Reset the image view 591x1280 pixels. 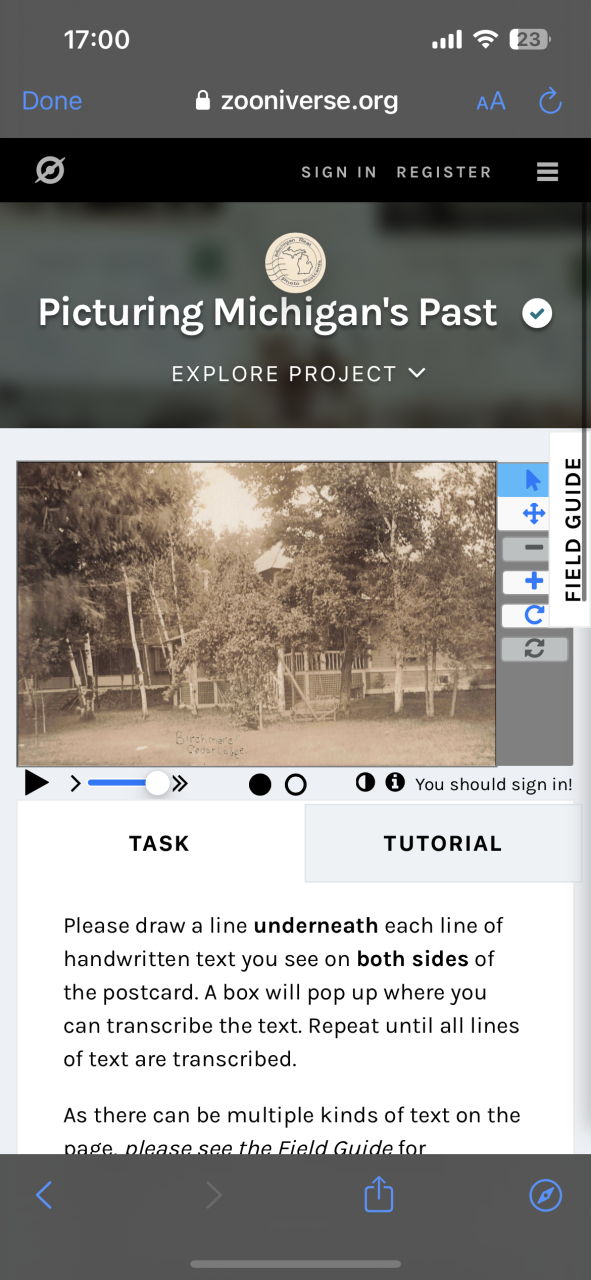click(534, 648)
